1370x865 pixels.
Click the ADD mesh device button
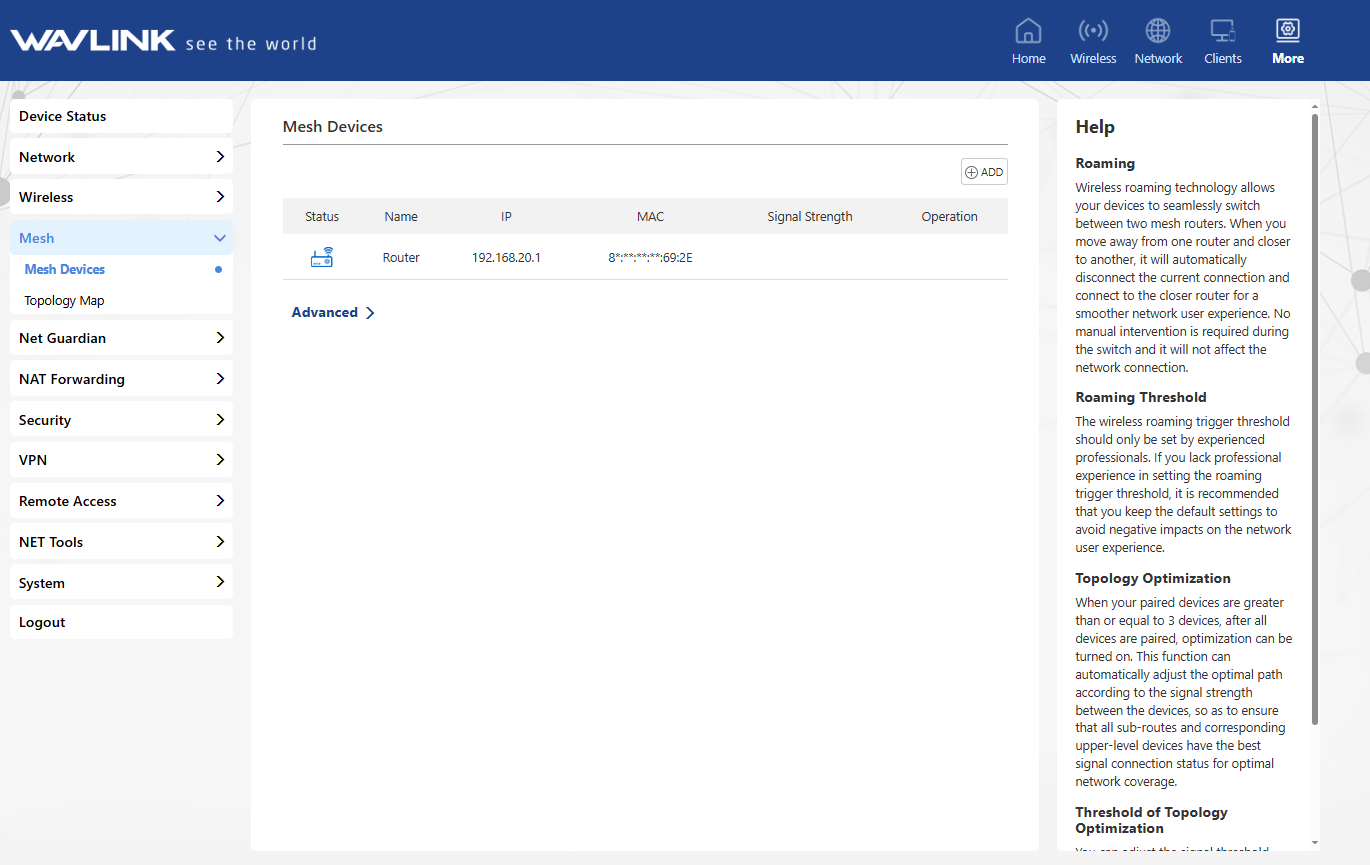(984, 172)
